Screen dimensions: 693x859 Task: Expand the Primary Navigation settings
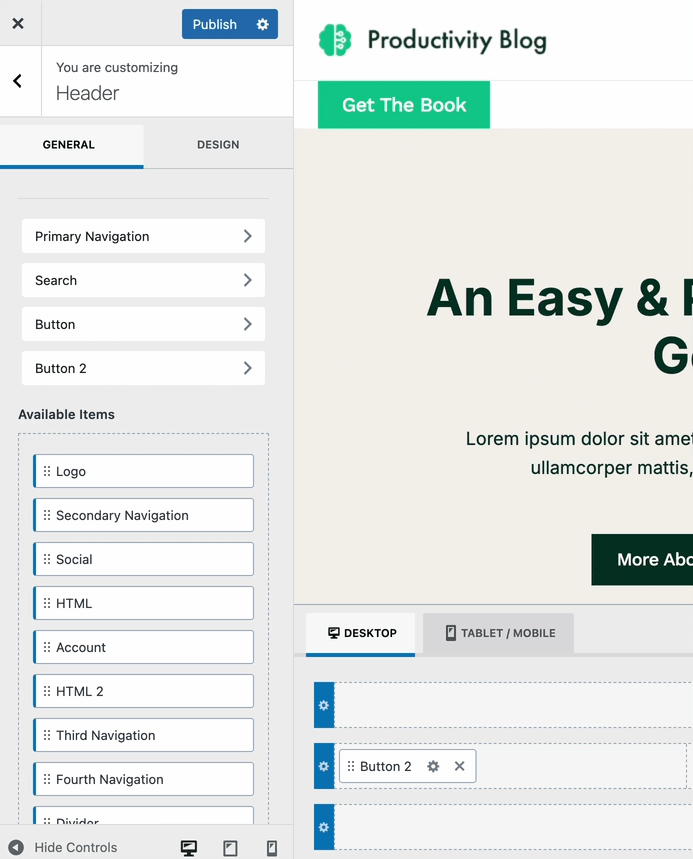coord(143,236)
